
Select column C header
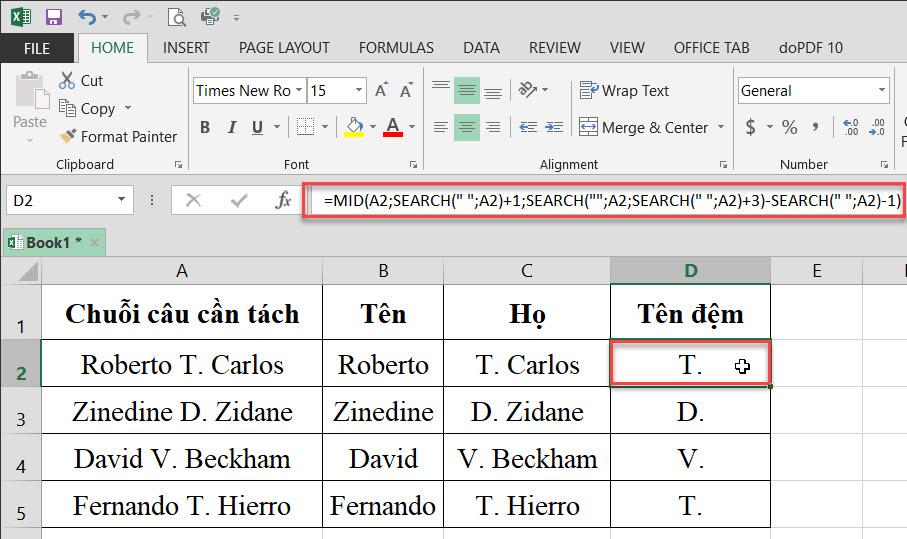527,270
